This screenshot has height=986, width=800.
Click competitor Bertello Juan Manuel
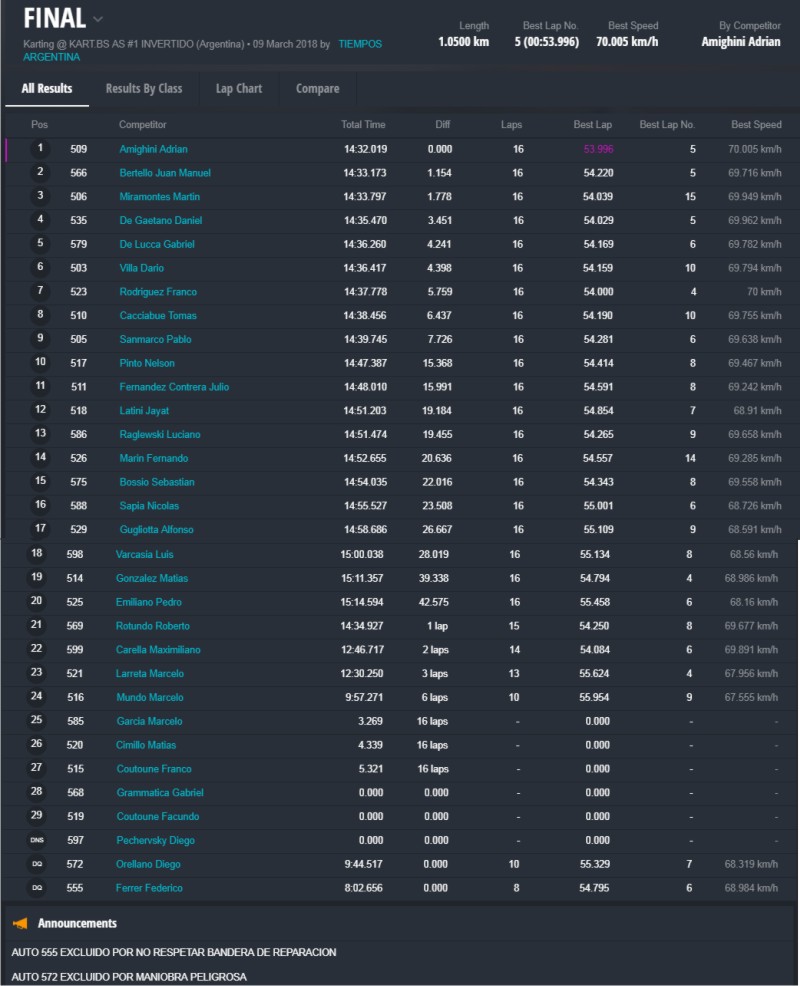(165, 173)
